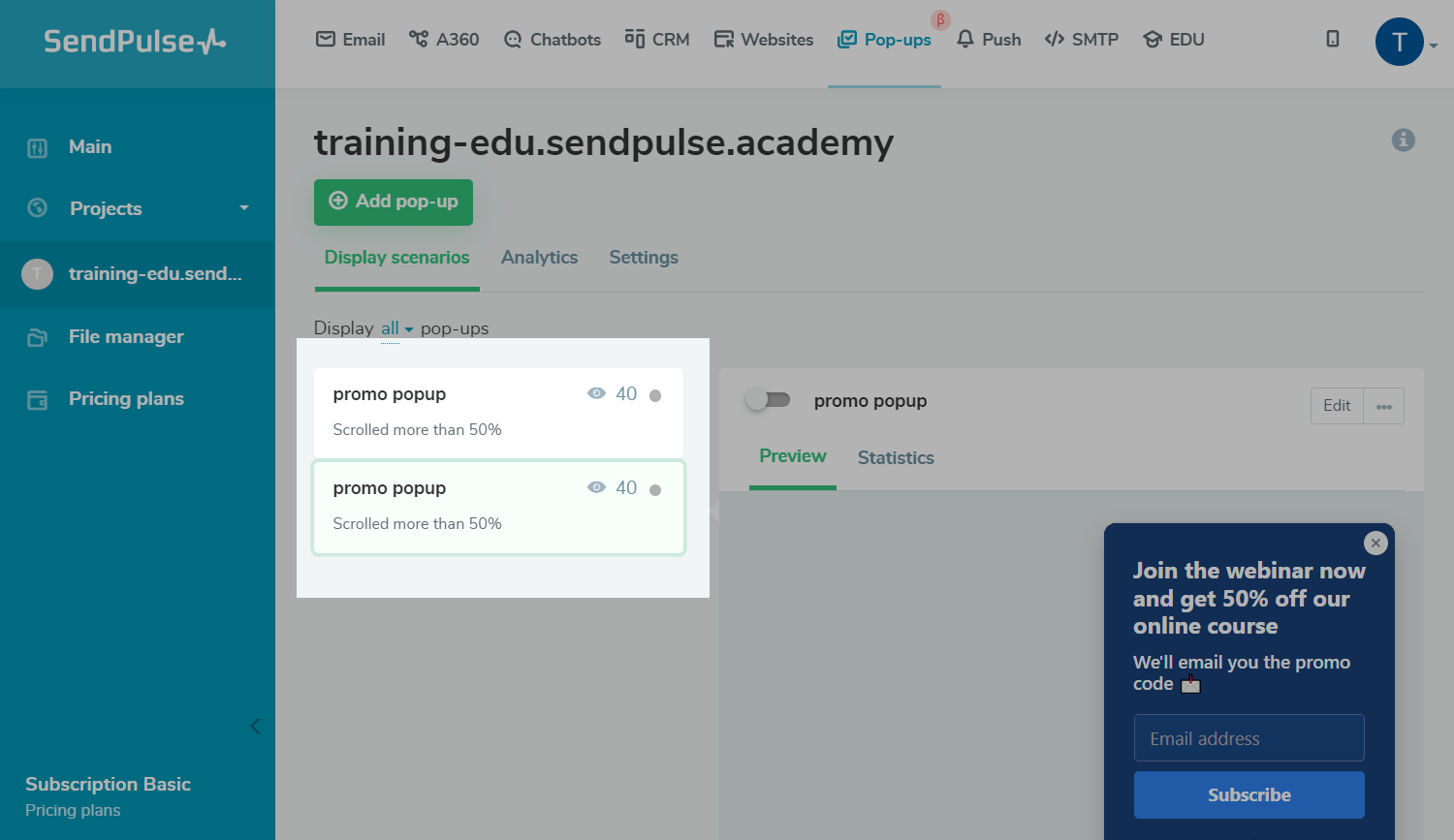
Task: Select the Pop-ups section
Action: [x=884, y=40]
